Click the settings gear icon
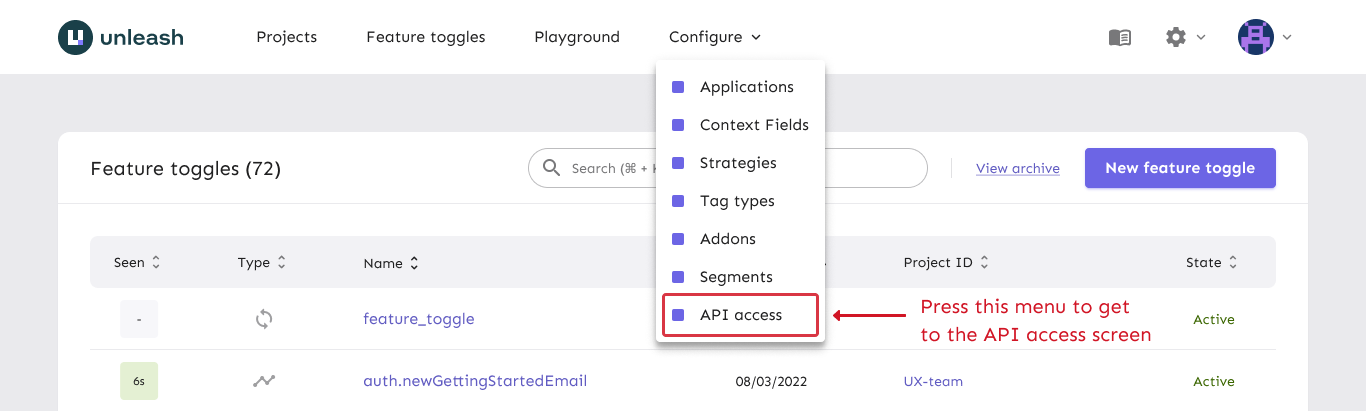The image size is (1366, 411). coord(1176,37)
